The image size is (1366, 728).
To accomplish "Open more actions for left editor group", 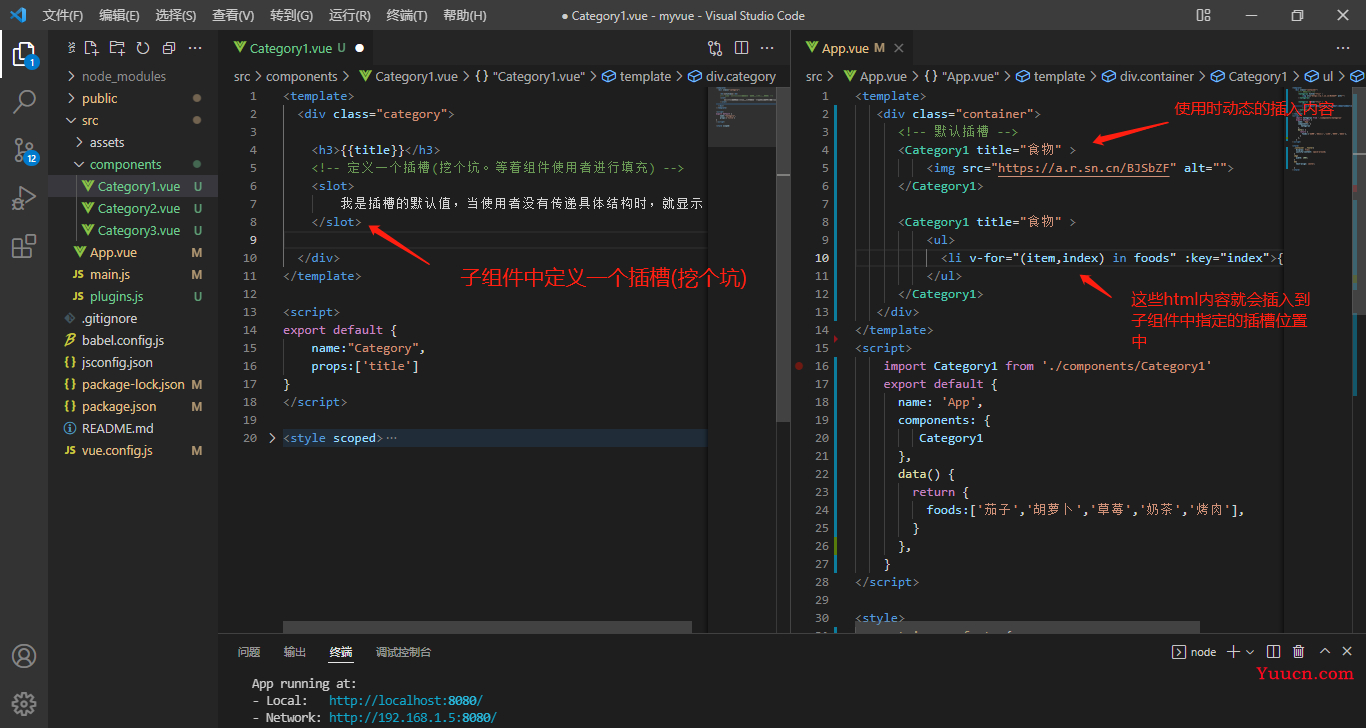I will click(767, 48).
